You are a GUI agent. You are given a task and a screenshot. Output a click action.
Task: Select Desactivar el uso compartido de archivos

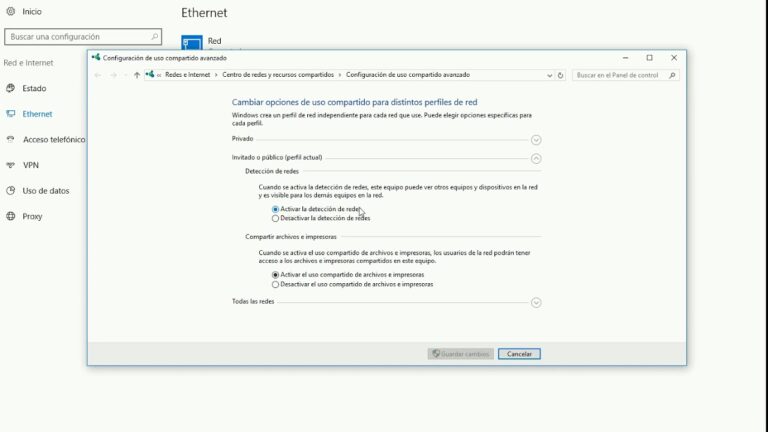pyautogui.click(x=275, y=284)
